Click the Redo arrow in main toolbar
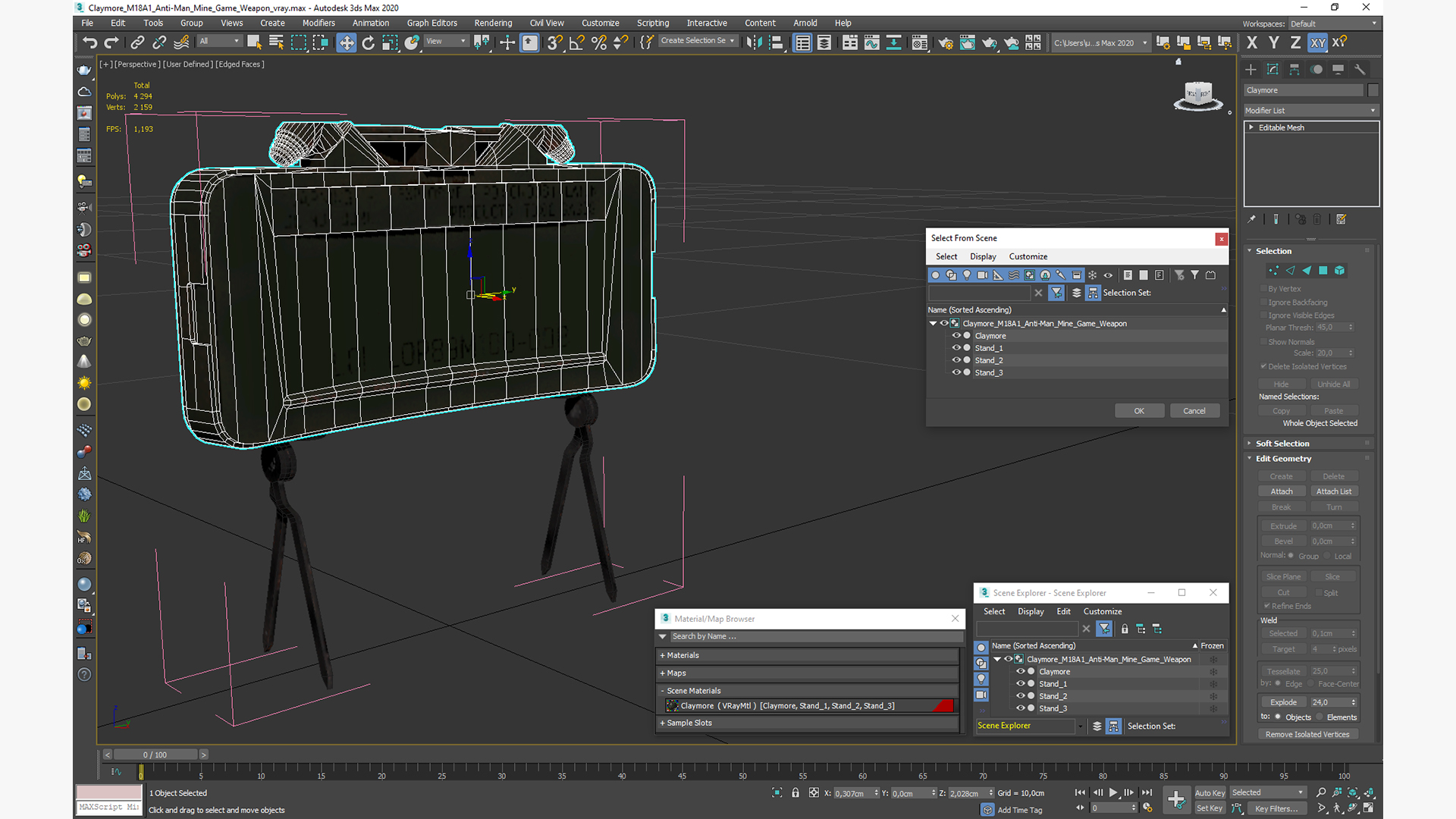Image resolution: width=1456 pixels, height=819 pixels. pyautogui.click(x=111, y=43)
